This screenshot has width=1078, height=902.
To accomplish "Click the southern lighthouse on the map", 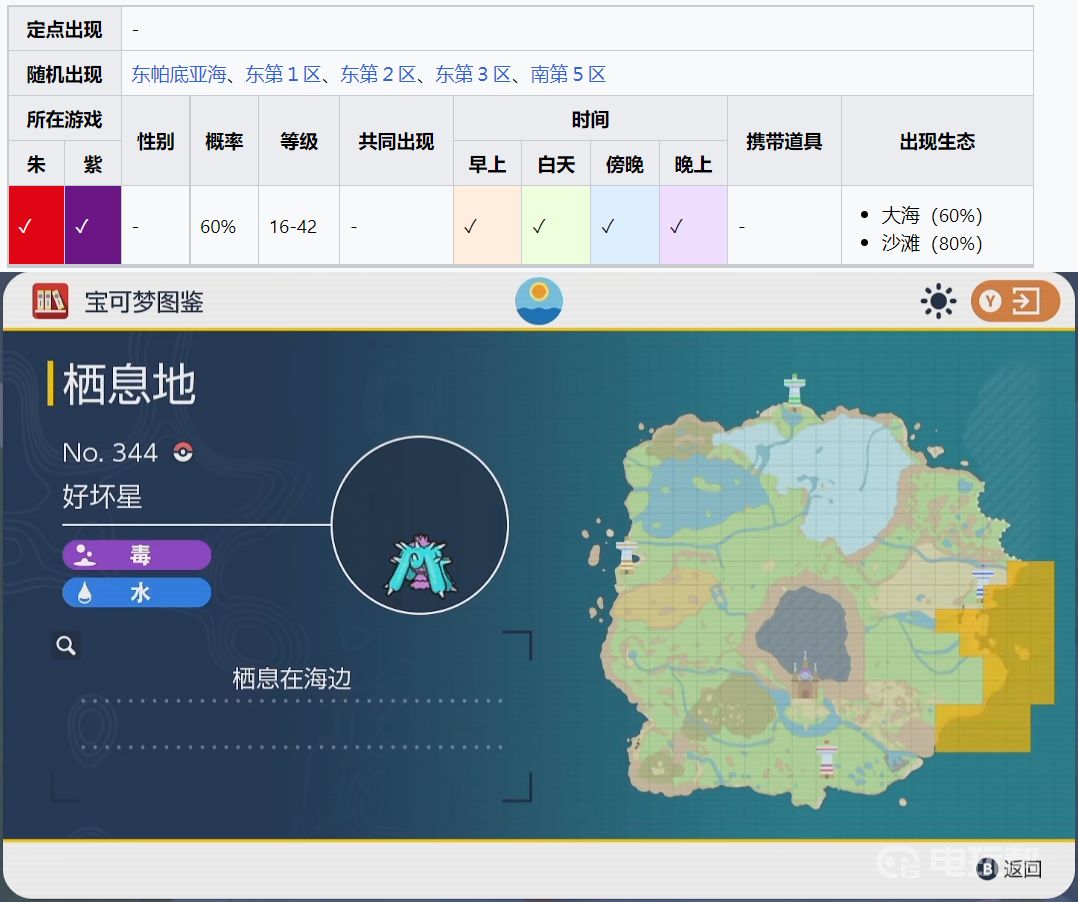I will tap(826, 758).
